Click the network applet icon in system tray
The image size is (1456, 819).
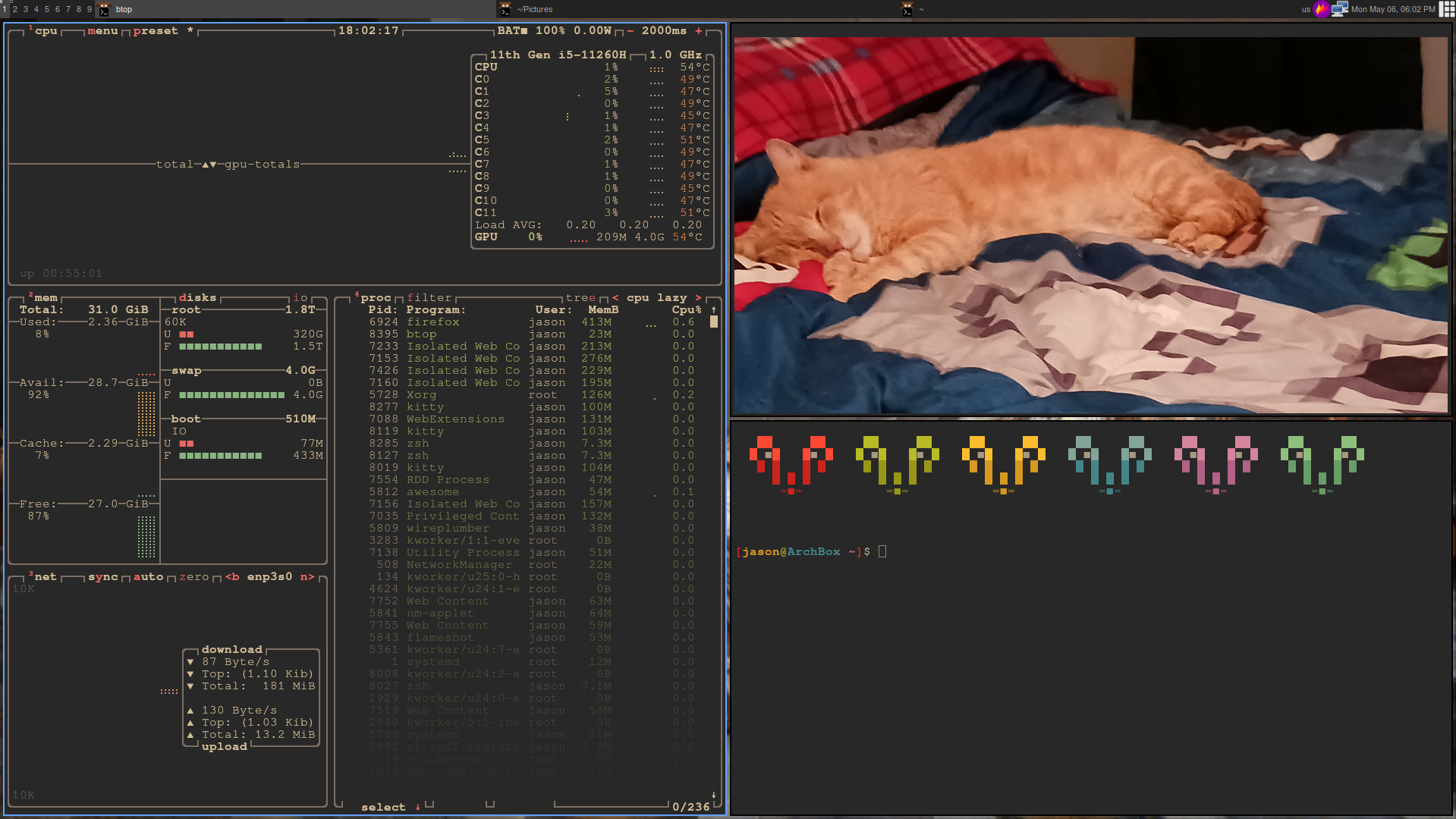[x=1340, y=9]
